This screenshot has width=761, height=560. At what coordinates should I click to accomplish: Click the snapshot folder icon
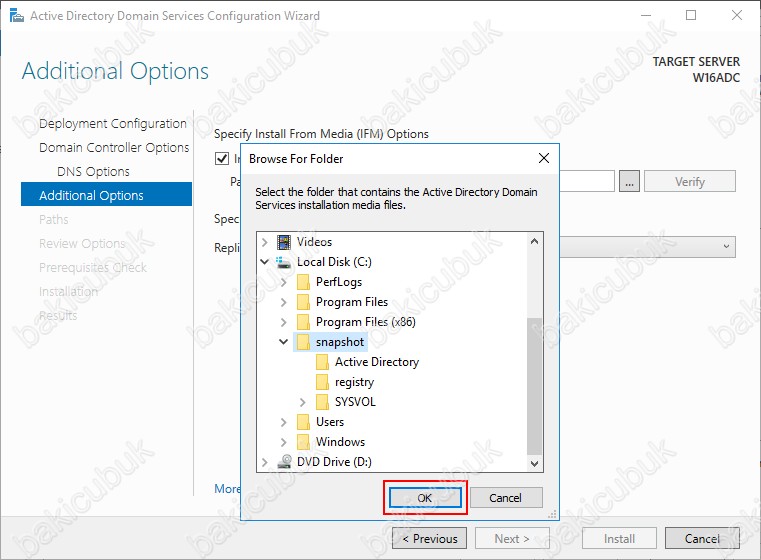click(303, 342)
